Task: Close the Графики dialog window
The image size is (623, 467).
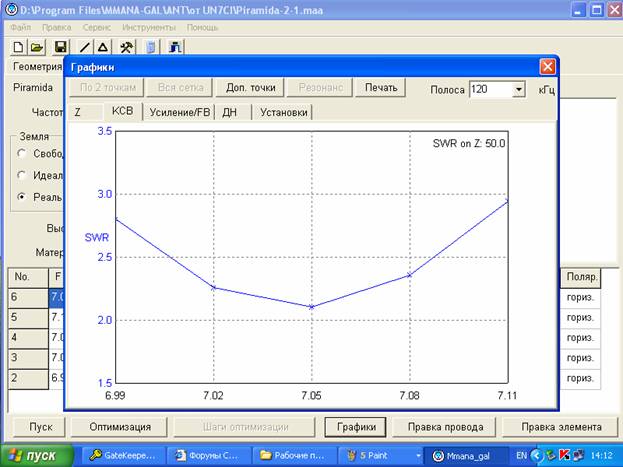Action: point(547,66)
